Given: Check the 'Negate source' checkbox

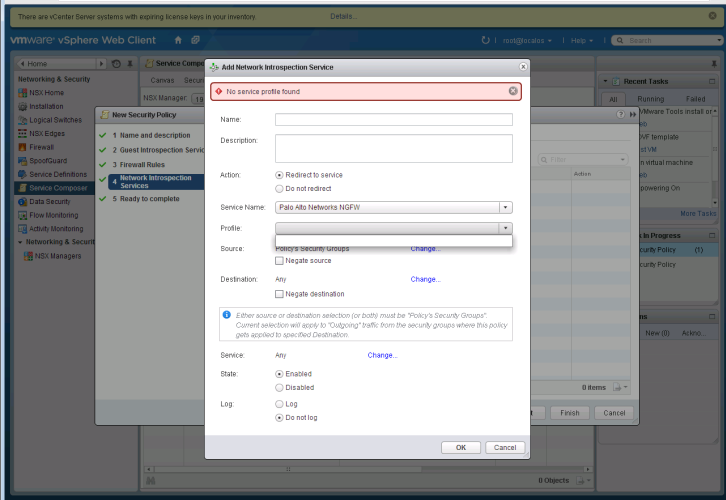Looking at the screenshot, I should [279, 261].
